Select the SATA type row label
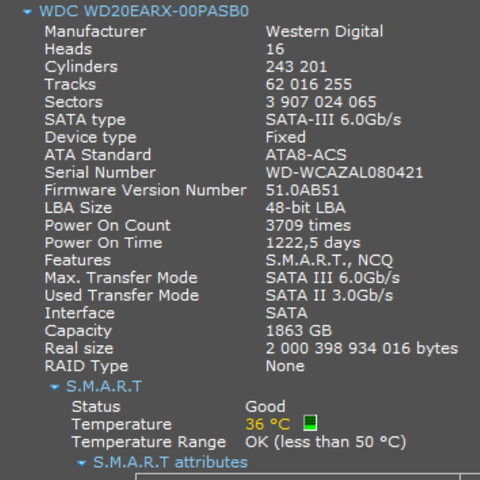The height and width of the screenshot is (480, 480). (85, 120)
